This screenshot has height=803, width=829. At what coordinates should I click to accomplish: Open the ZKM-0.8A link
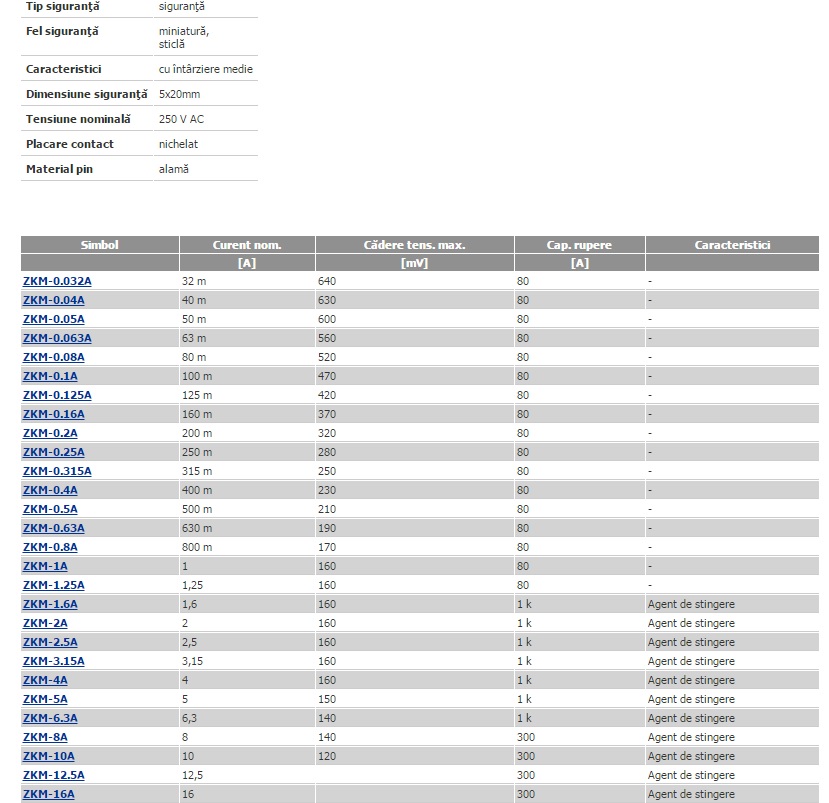[50, 547]
